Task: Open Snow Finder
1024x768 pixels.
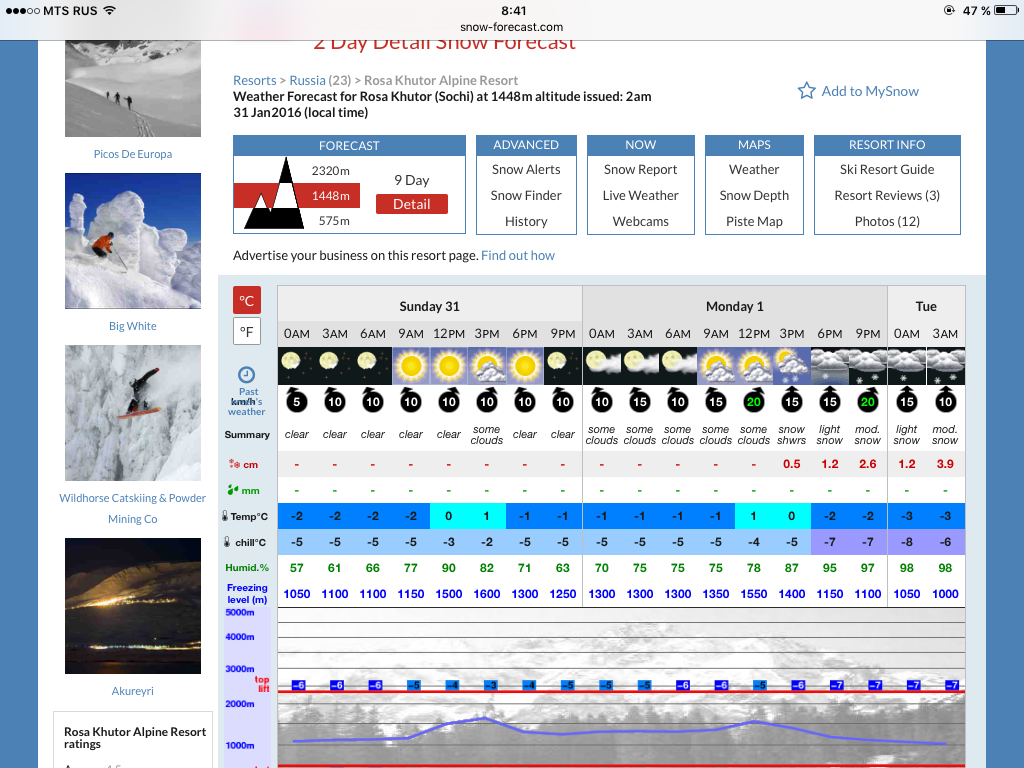Action: pyautogui.click(x=526, y=195)
